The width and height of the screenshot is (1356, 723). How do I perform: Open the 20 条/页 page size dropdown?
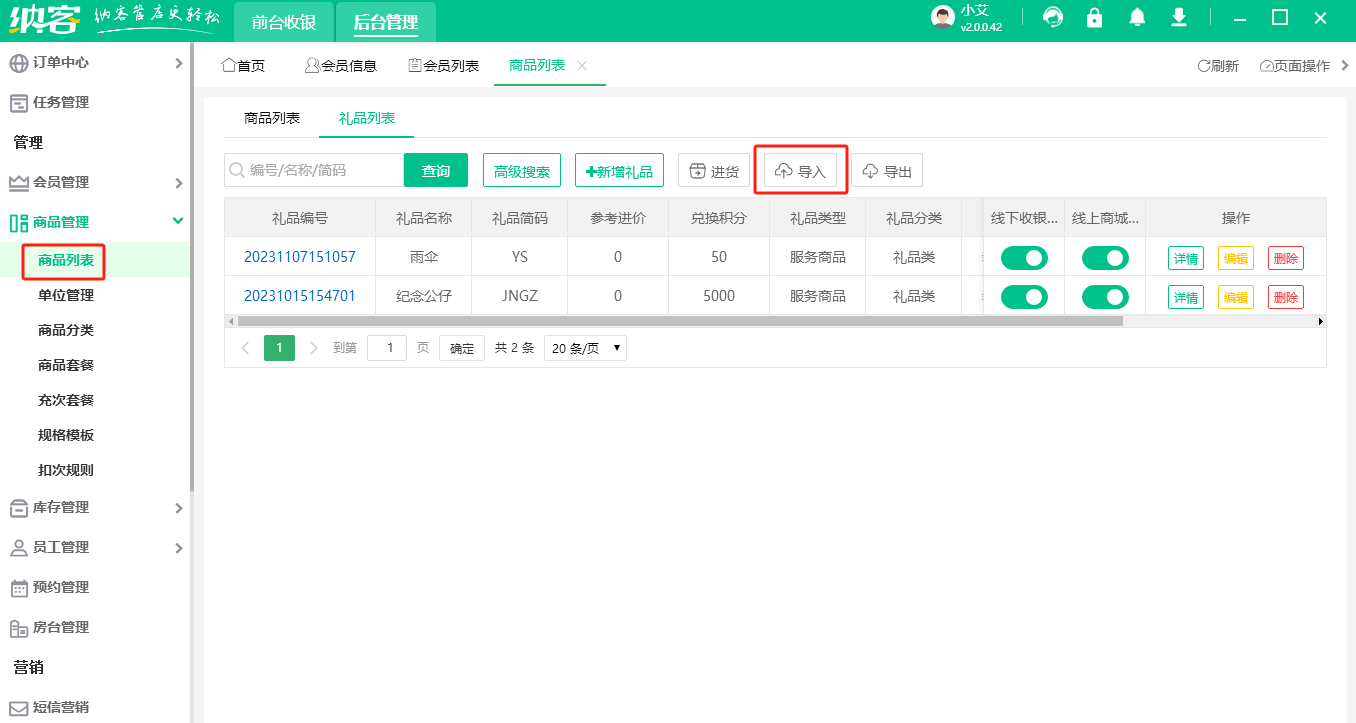585,348
